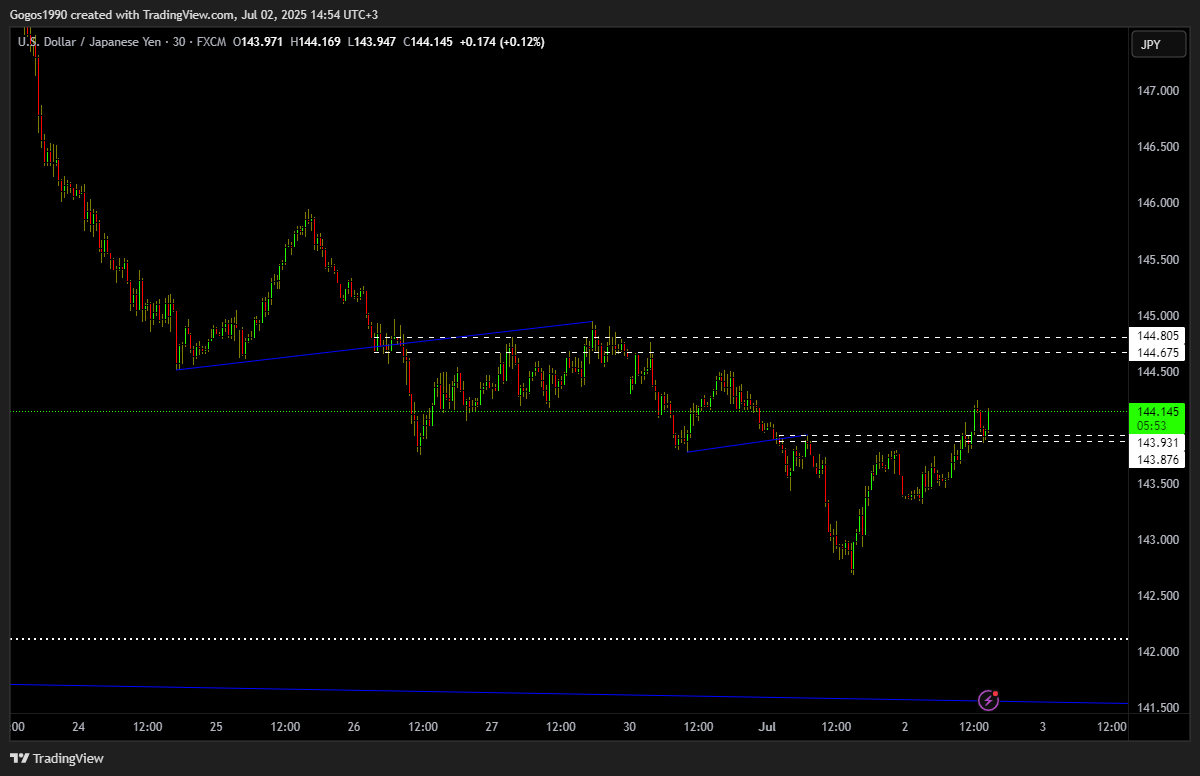The height and width of the screenshot is (776, 1200).
Task: Select the 144.675 price line label
Action: coord(1157,353)
